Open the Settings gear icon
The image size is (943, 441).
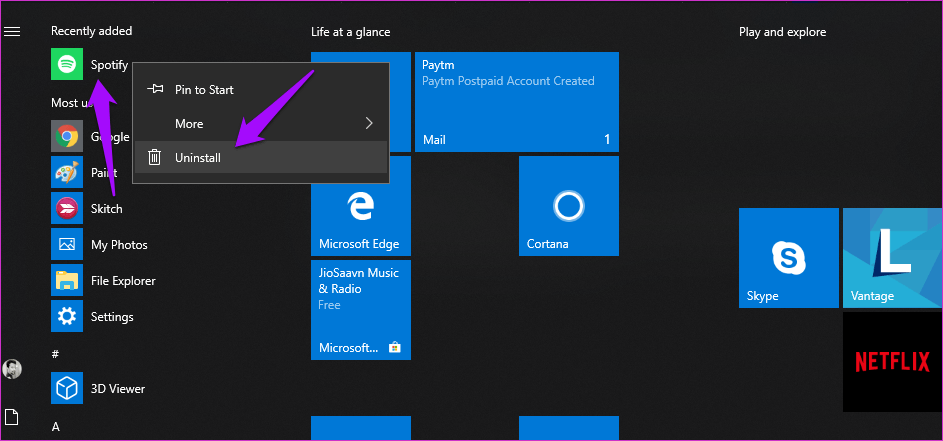[67, 316]
